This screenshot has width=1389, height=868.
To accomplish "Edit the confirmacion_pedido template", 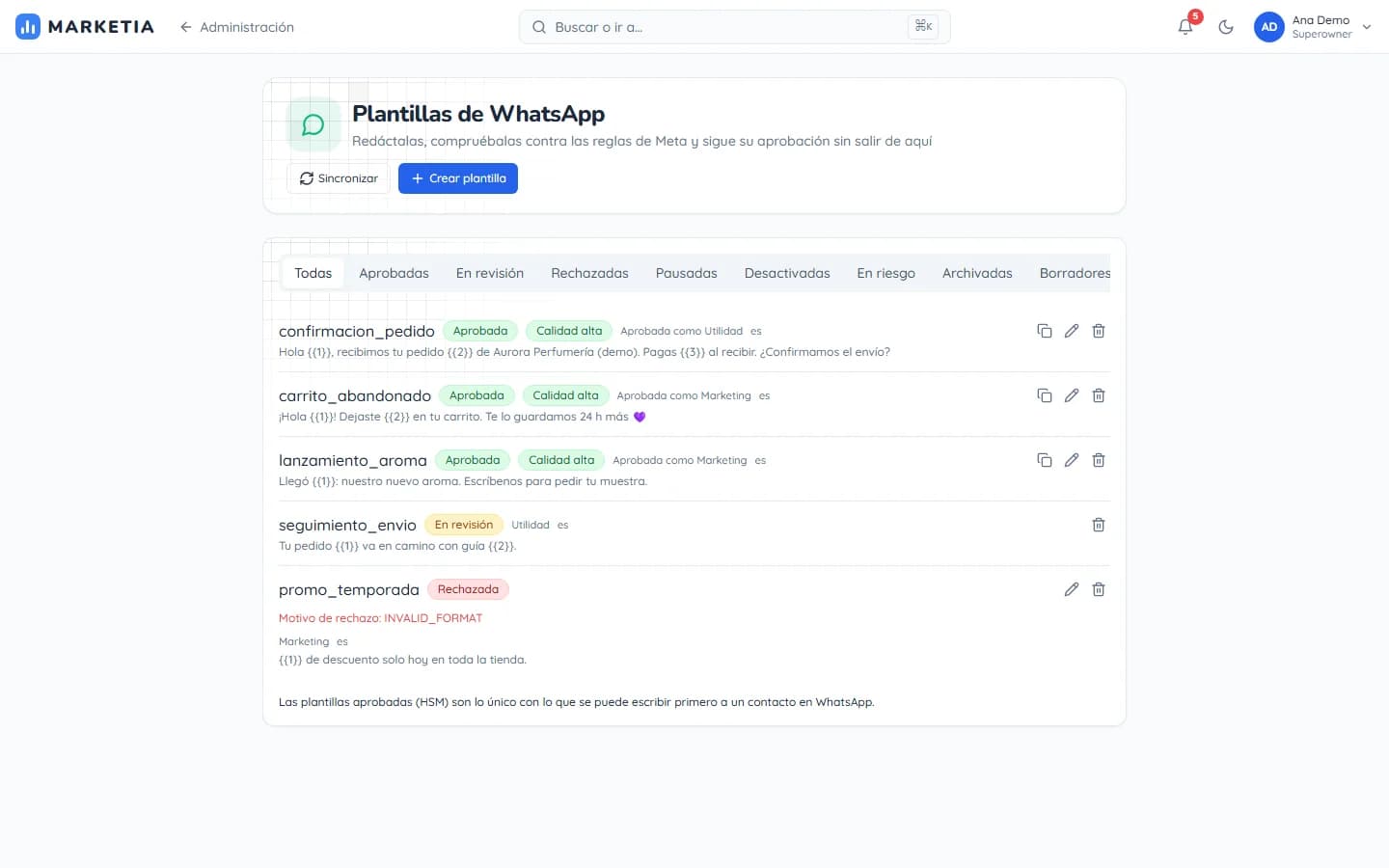I will pyautogui.click(x=1072, y=331).
